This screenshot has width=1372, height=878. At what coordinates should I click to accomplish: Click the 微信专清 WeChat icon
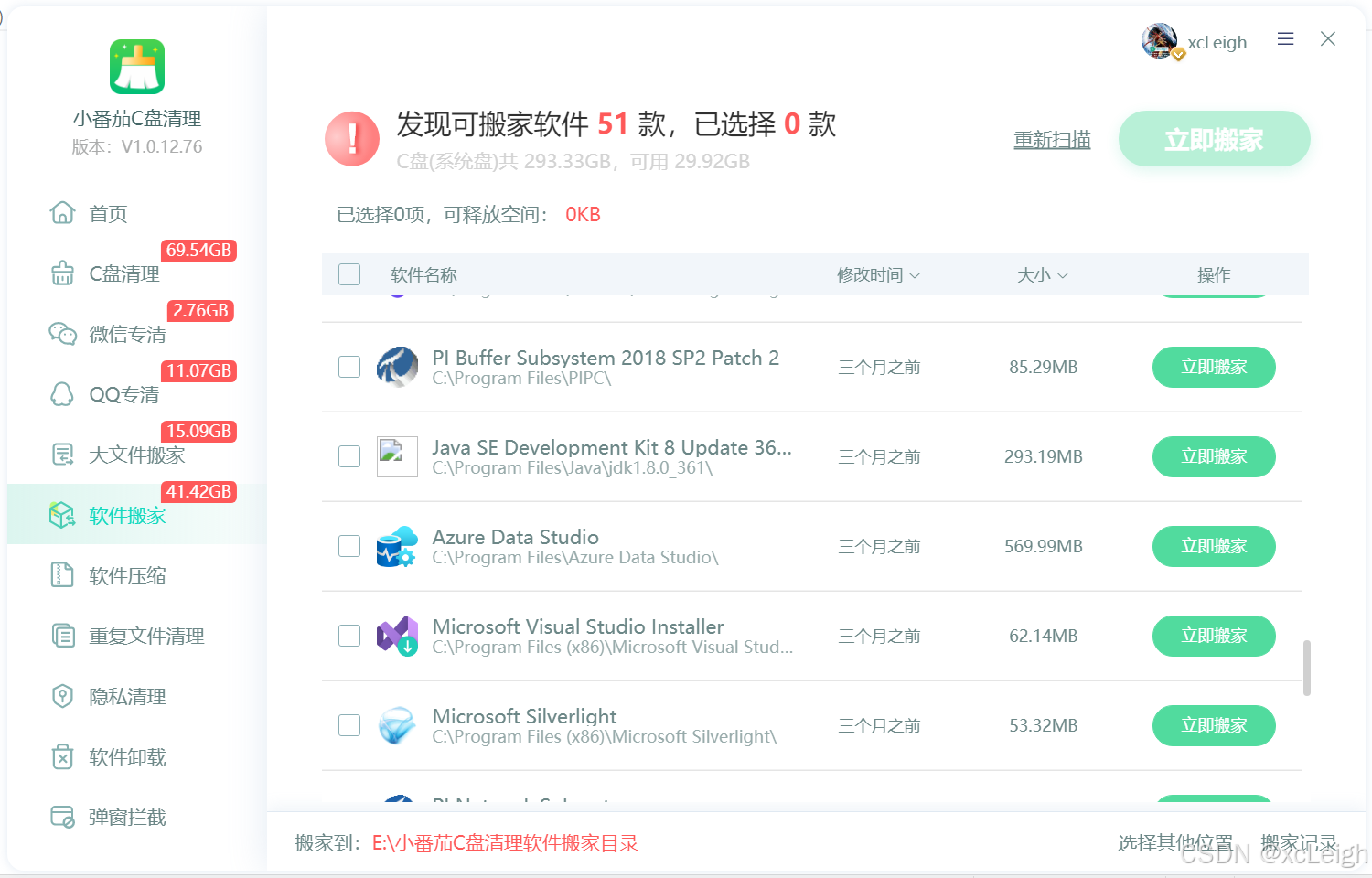pos(62,334)
